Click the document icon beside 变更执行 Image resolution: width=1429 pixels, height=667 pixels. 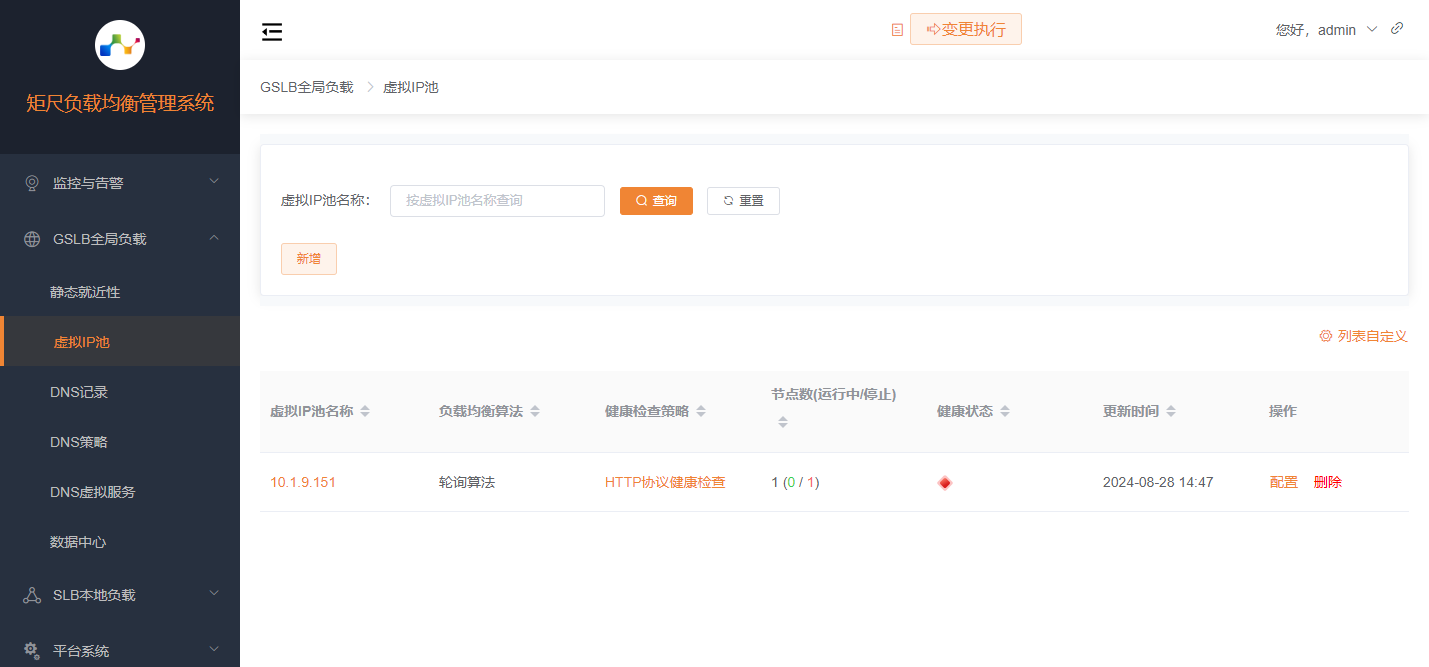coord(897,30)
